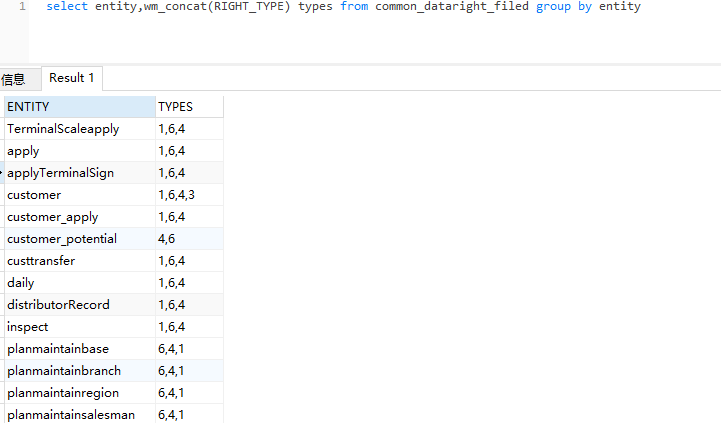Click the types value in distributorRecord row

click(189, 305)
